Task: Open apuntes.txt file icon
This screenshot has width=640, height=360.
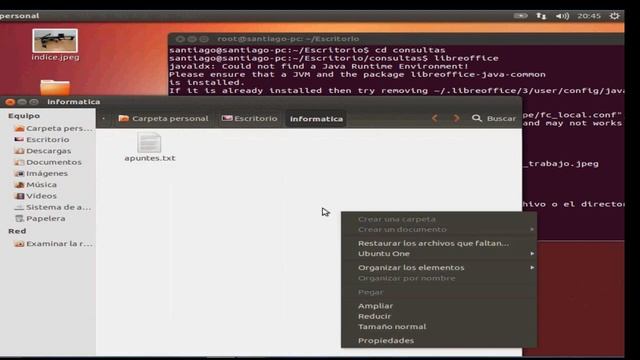Action: [x=149, y=143]
